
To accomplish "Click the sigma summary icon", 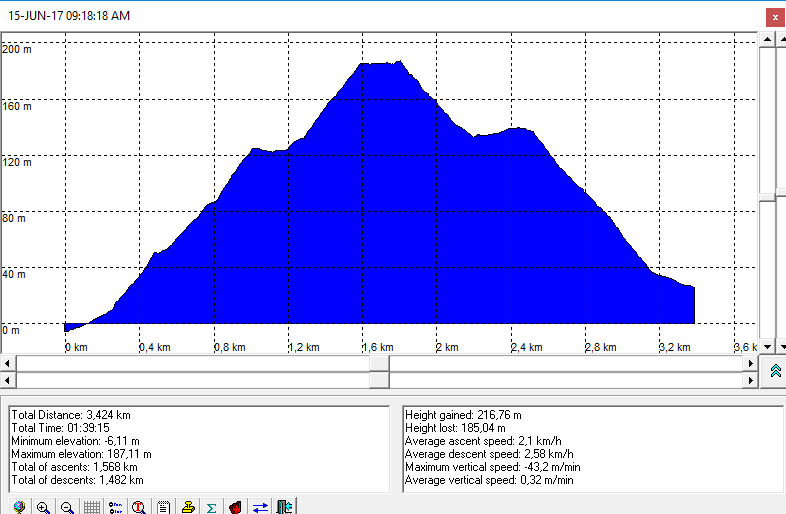I will click(212, 507).
